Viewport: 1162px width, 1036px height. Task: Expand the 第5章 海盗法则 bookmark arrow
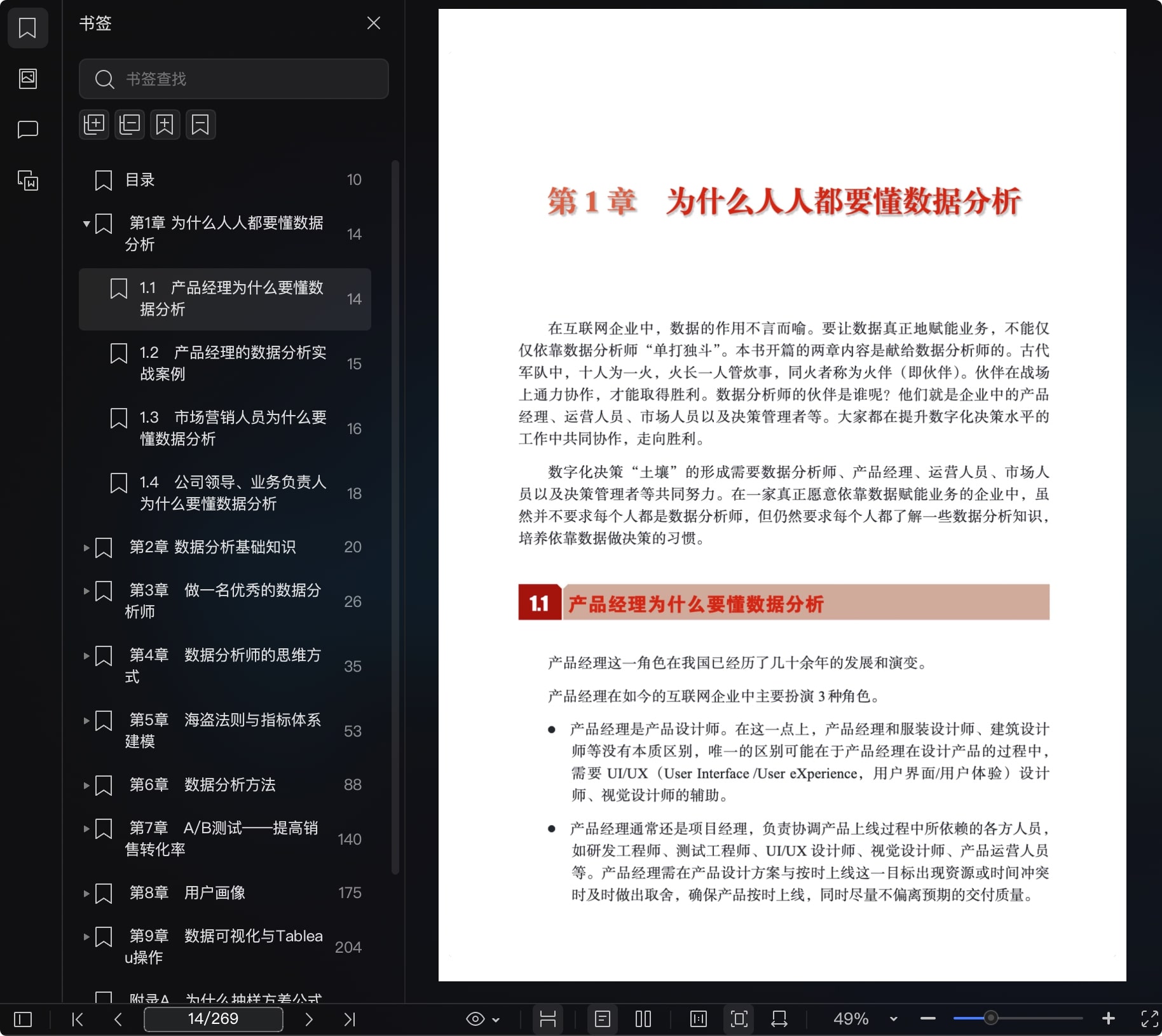pos(86,720)
